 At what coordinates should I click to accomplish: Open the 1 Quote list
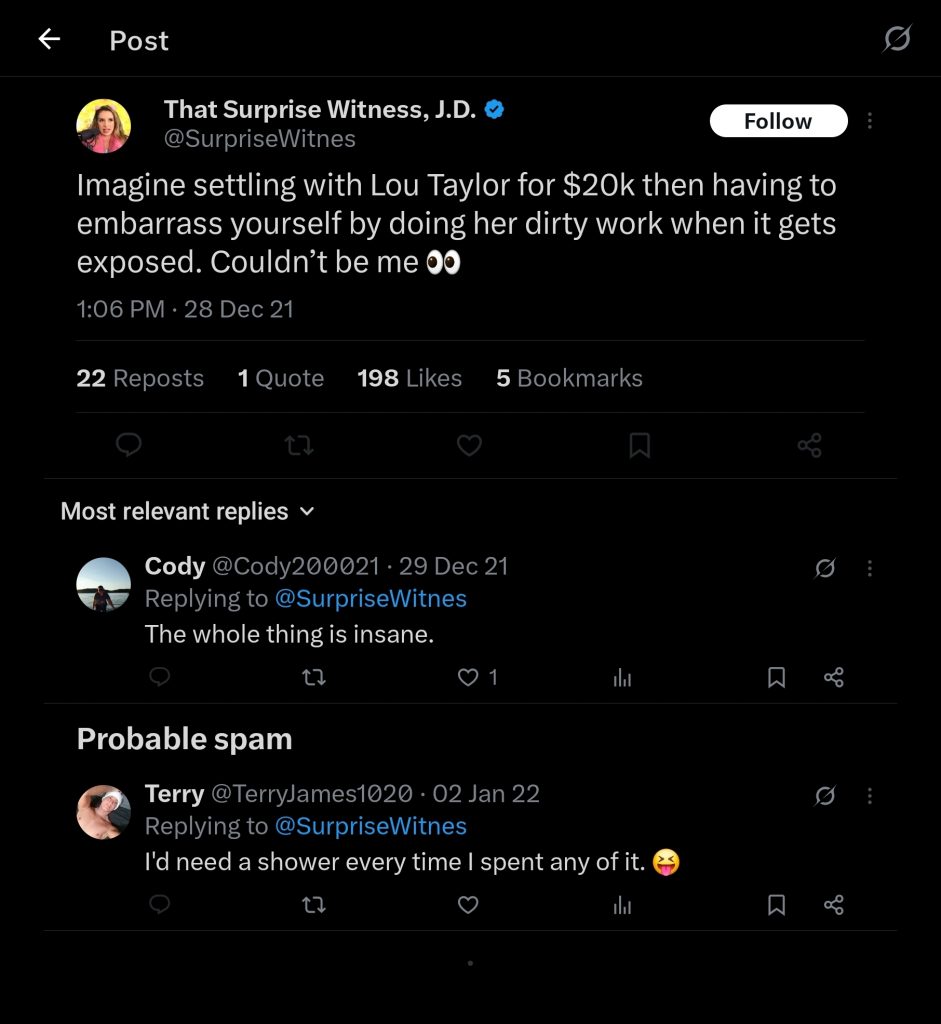tap(281, 379)
